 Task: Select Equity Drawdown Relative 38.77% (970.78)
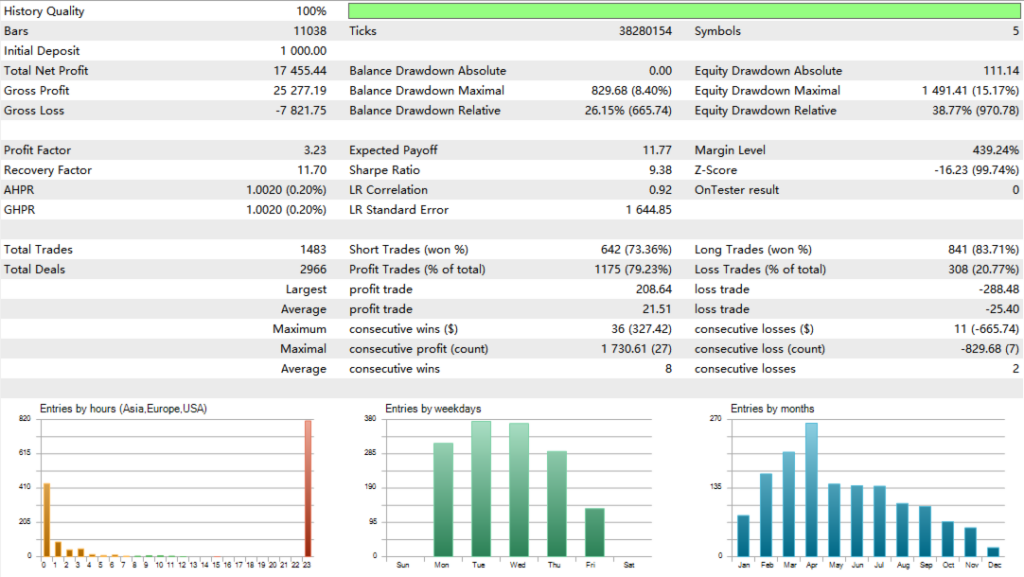pos(975,110)
